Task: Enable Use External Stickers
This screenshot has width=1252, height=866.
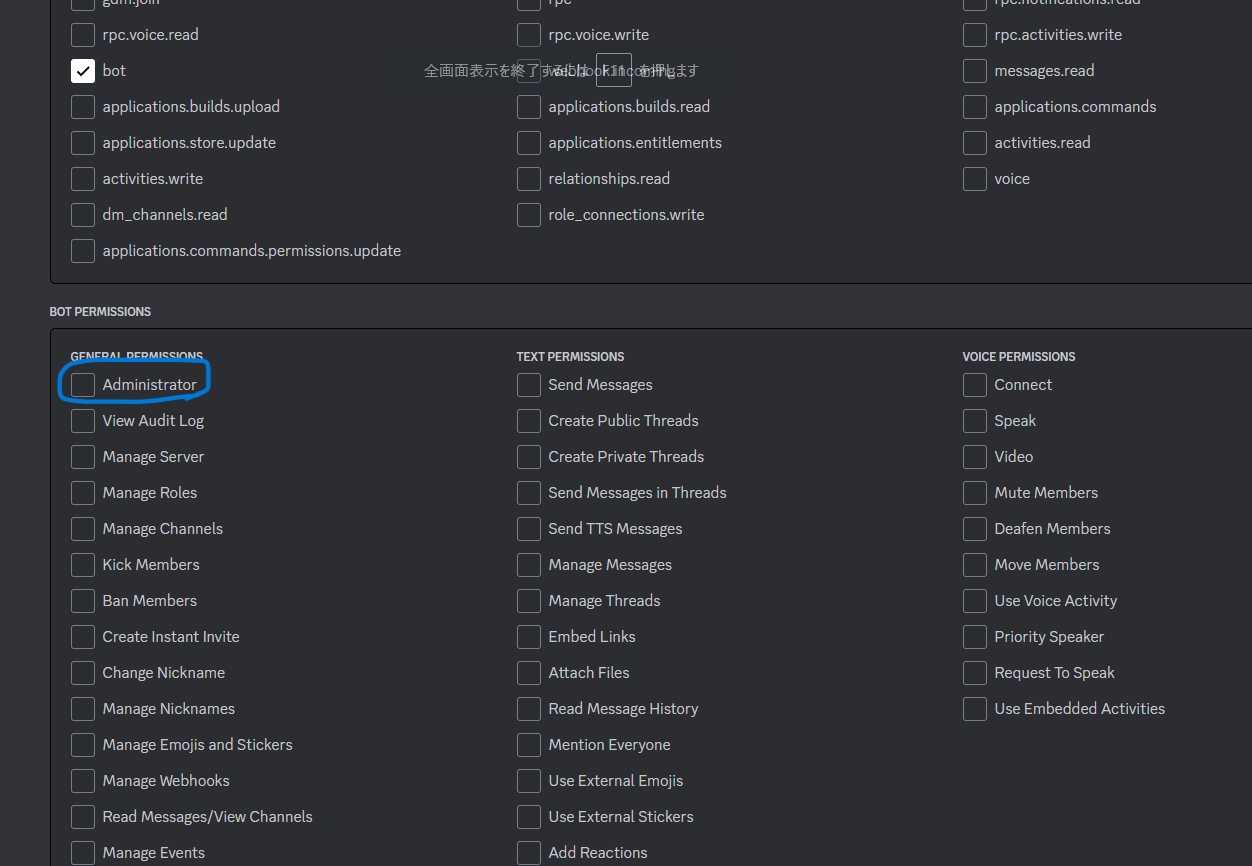Action: point(529,817)
